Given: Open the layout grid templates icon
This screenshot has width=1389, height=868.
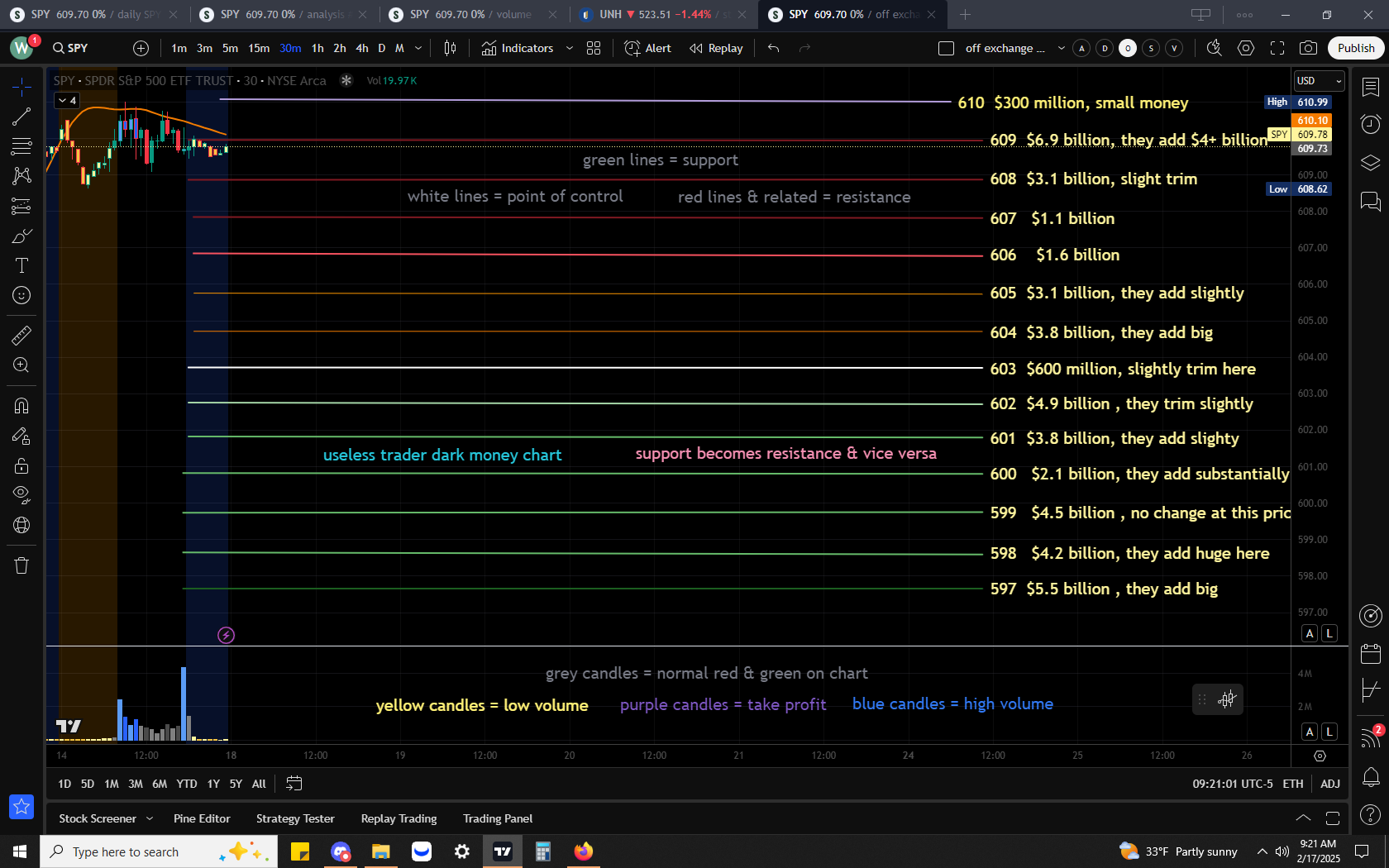Looking at the screenshot, I should coord(594,48).
